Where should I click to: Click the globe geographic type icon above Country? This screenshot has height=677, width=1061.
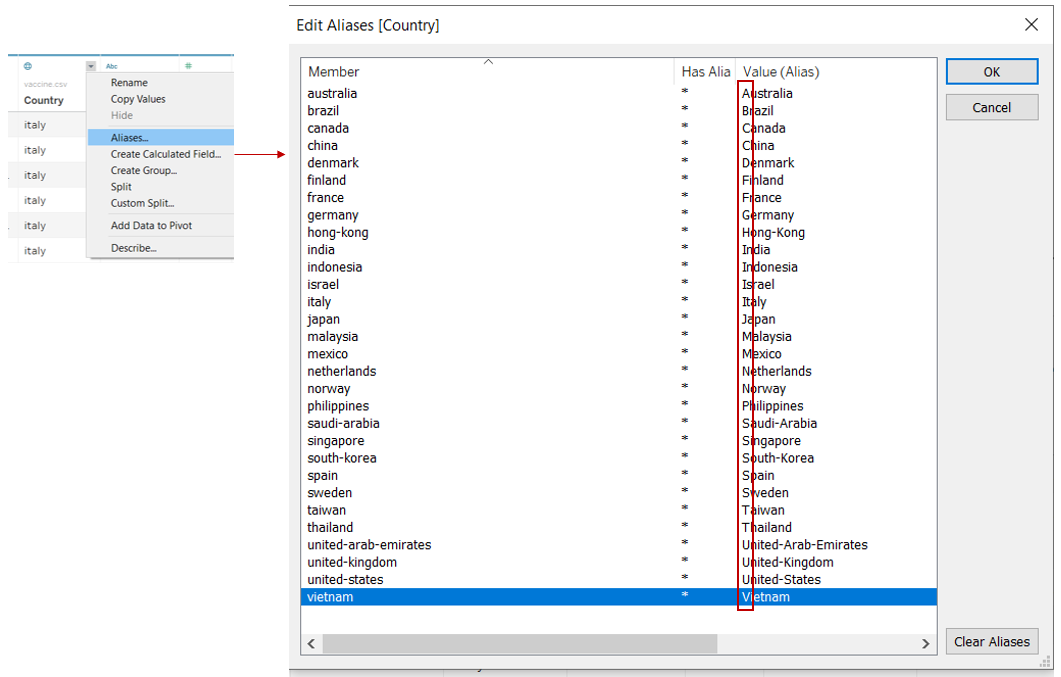tap(28, 66)
